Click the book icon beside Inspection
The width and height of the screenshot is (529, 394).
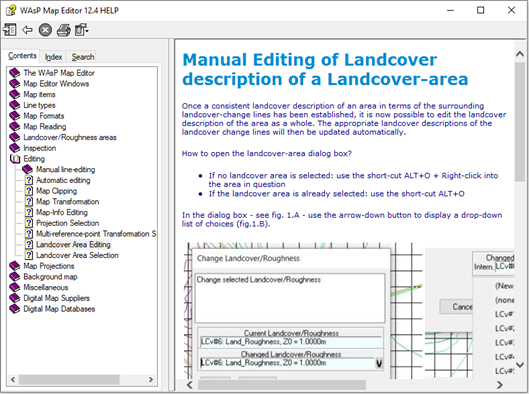click(x=15, y=148)
